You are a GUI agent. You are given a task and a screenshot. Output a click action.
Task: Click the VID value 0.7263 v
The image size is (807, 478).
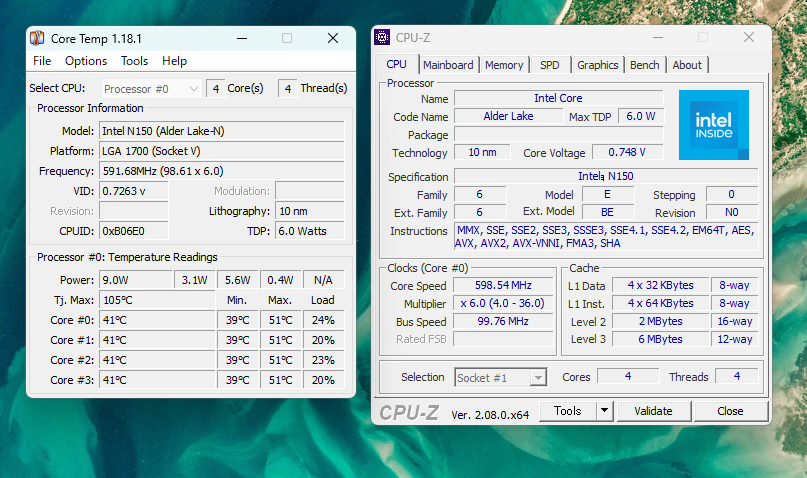133,191
